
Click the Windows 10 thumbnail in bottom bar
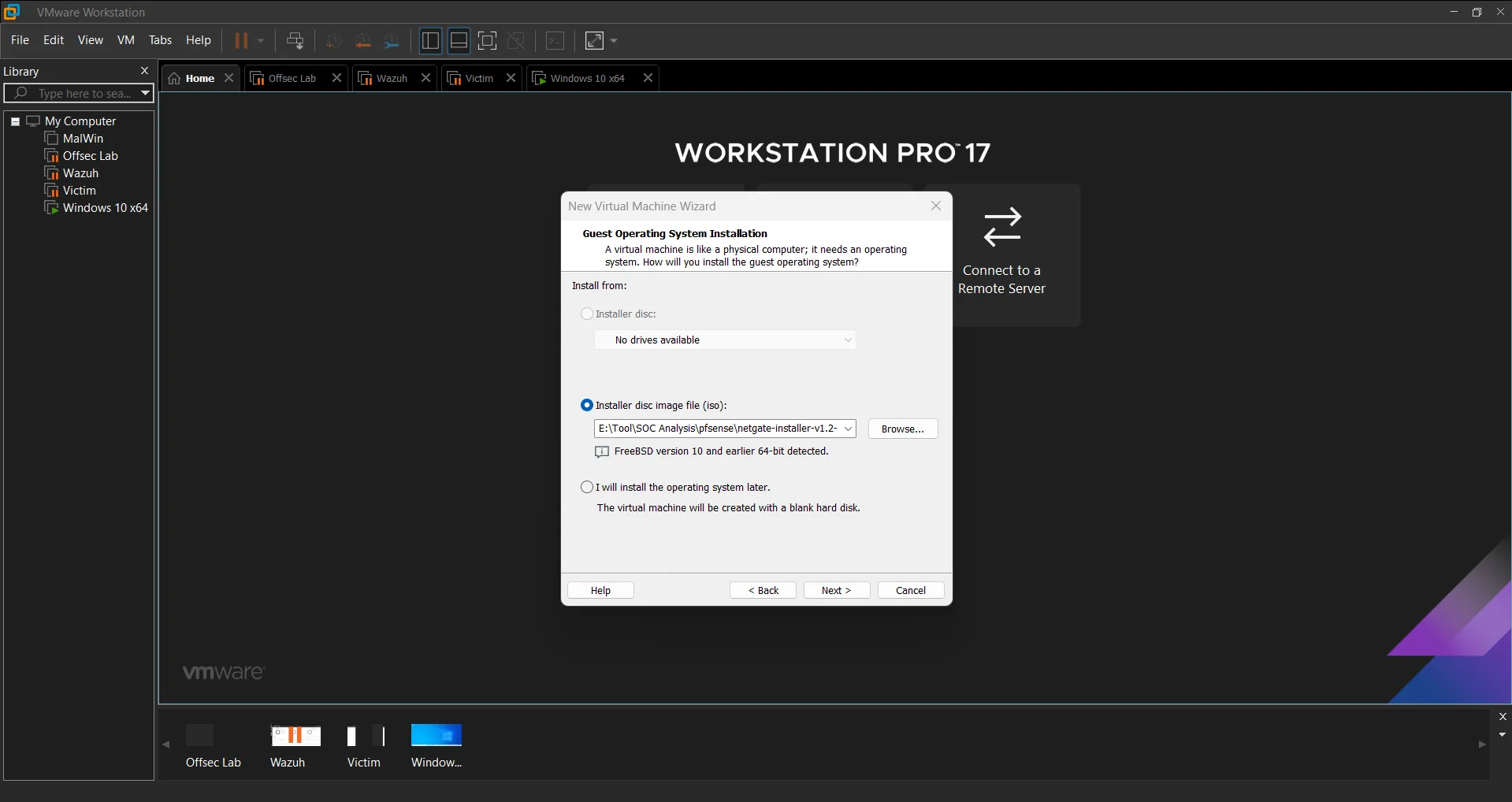point(437,745)
